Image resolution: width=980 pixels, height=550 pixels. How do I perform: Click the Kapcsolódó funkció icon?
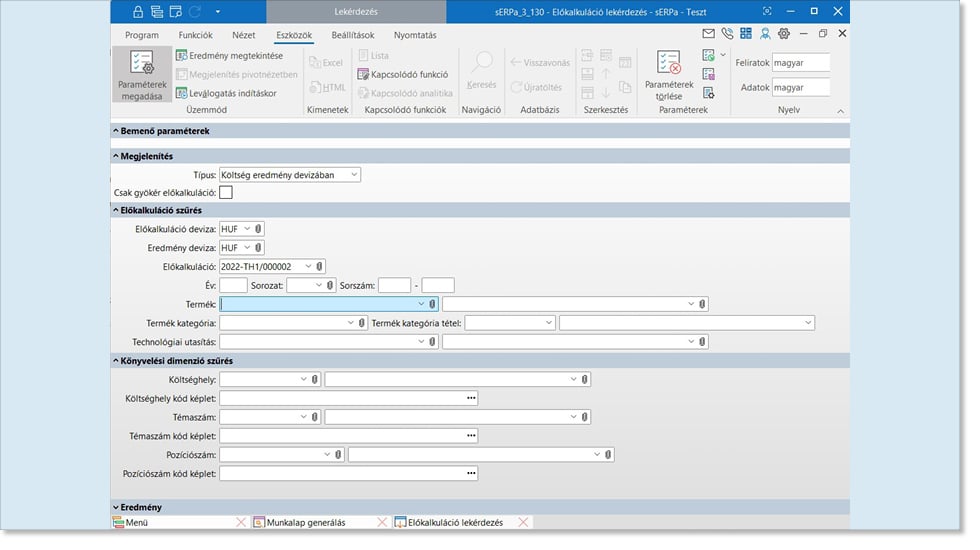tap(403, 74)
